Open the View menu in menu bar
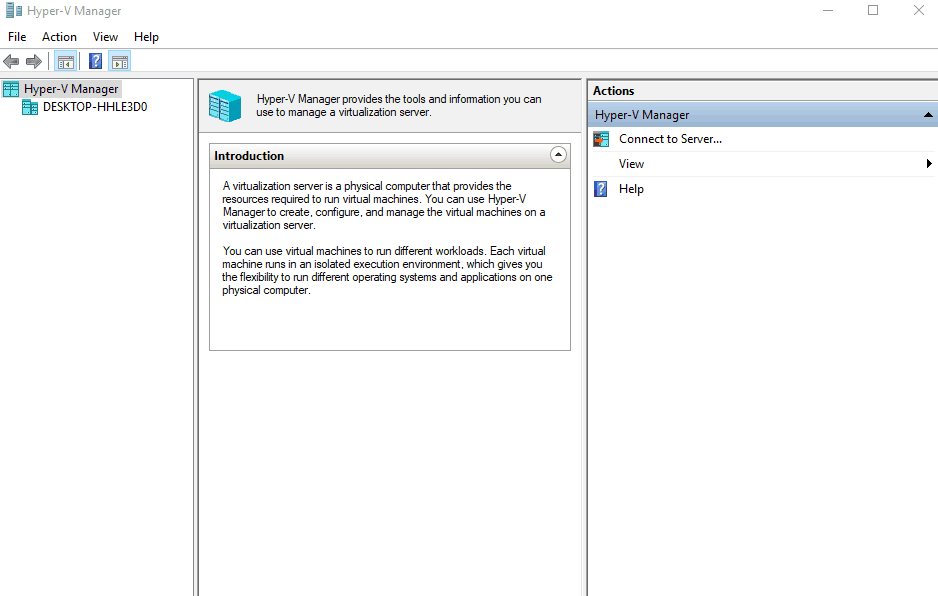 tap(105, 37)
